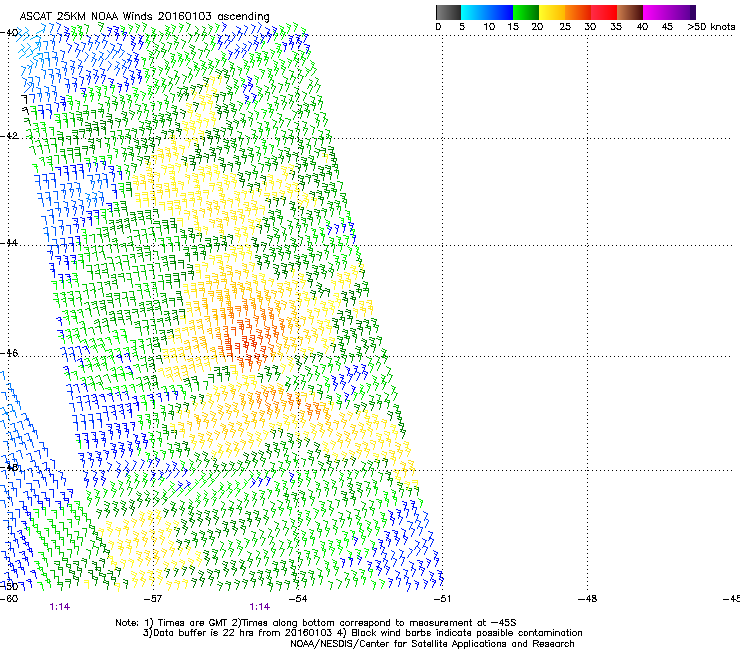The image size is (740, 650).
Task: Click the '-42' latitude label
Action: [9, 136]
